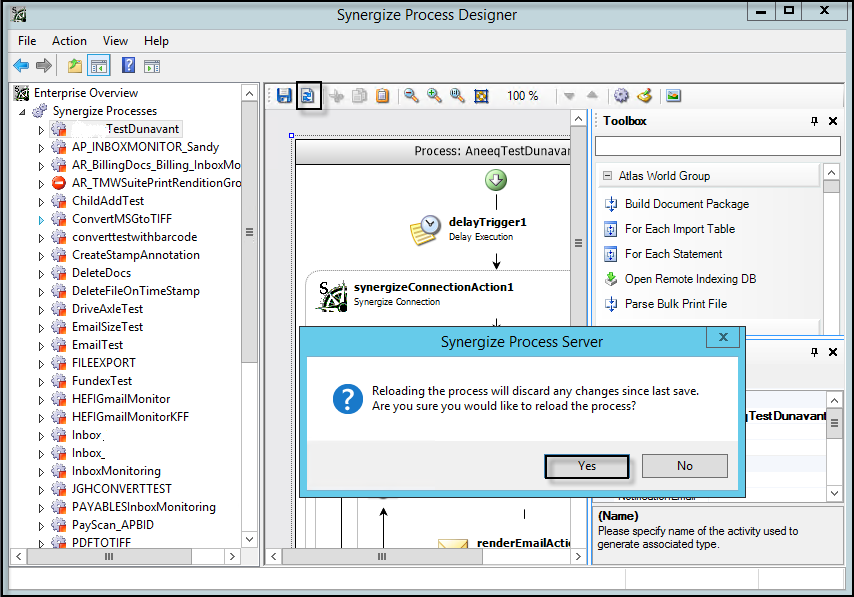
Task: Expand the HEFIGmailMonitor tree node
Action: (41, 400)
